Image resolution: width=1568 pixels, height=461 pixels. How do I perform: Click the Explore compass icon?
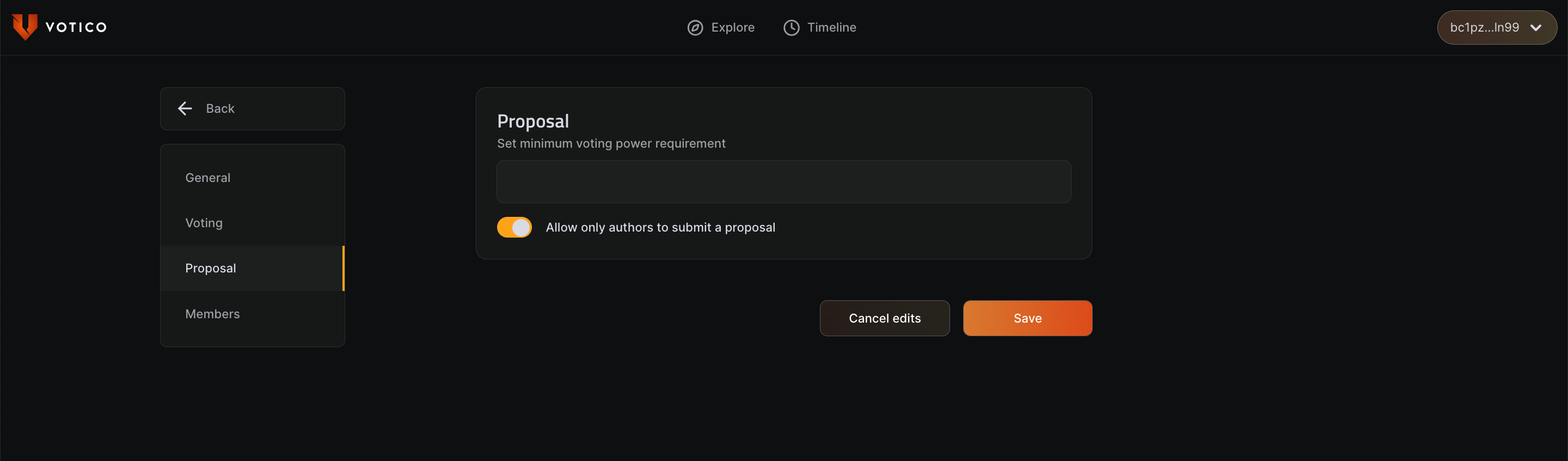click(x=695, y=27)
